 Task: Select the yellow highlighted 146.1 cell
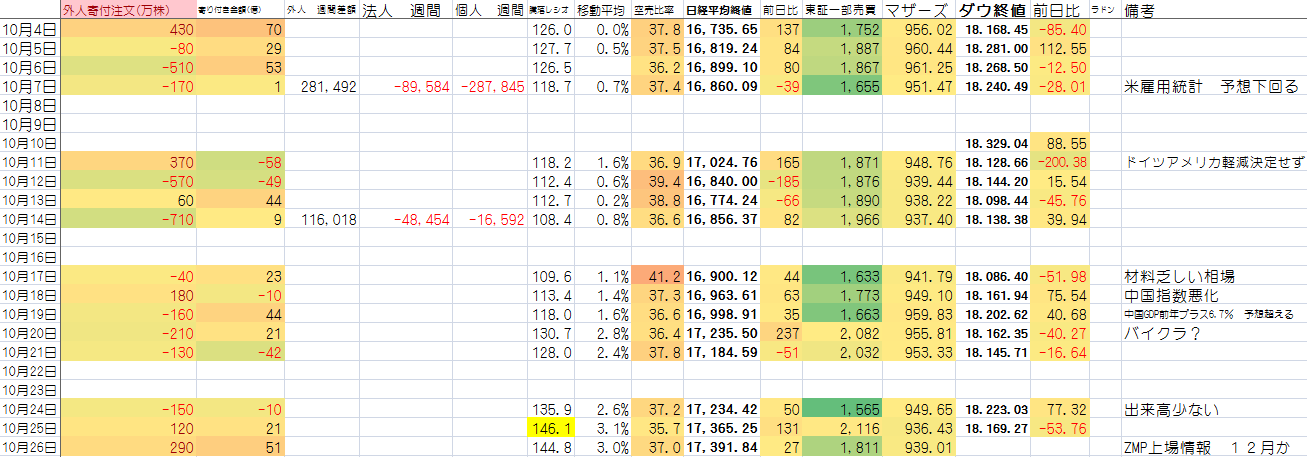551,427
